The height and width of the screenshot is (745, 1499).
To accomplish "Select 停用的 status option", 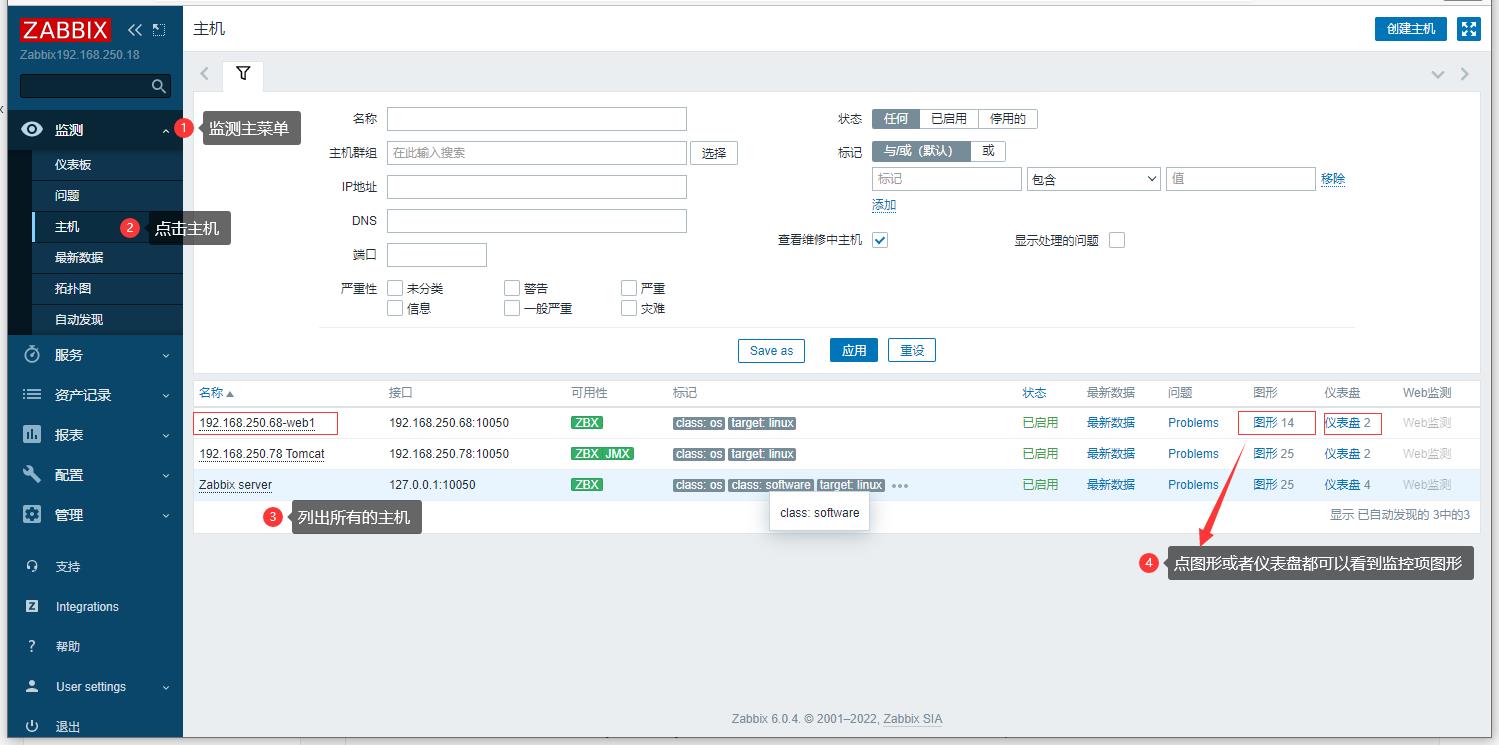I will tap(1008, 119).
